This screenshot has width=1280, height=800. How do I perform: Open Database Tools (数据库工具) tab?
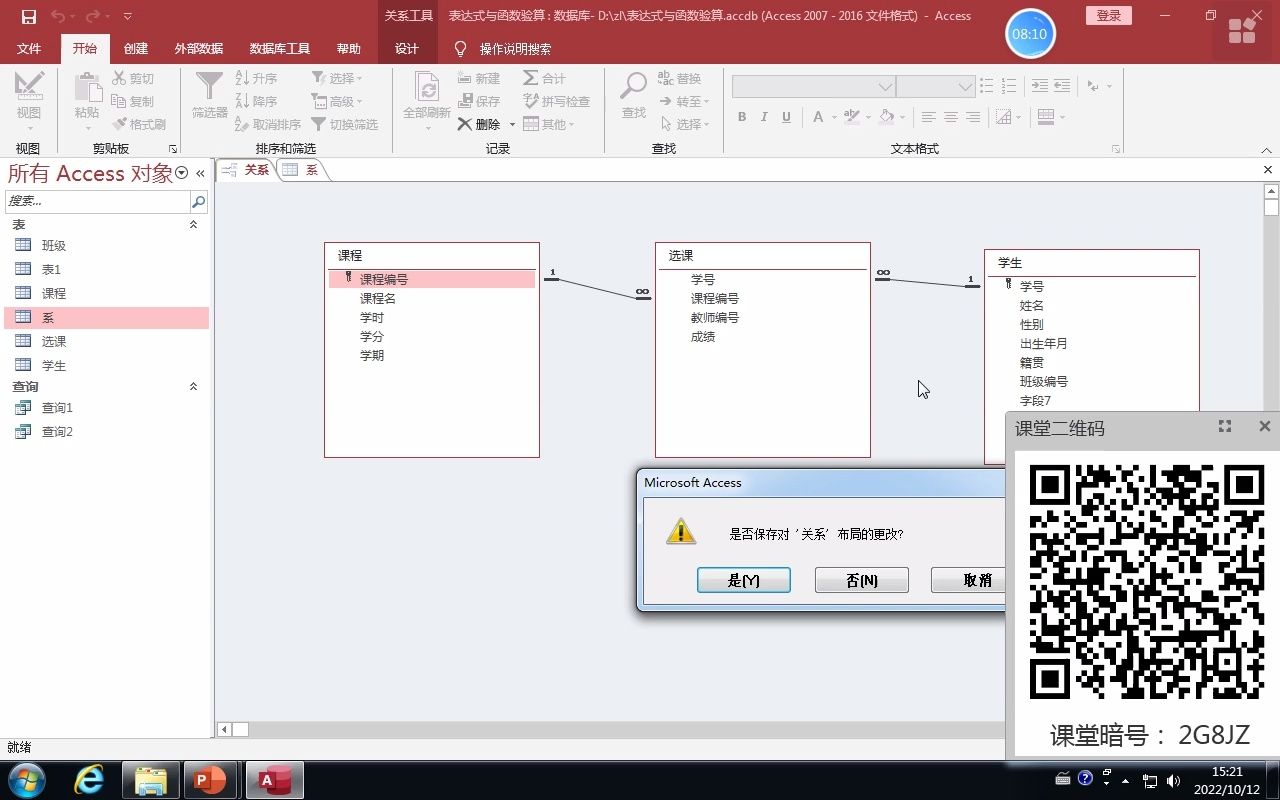[x=280, y=49]
